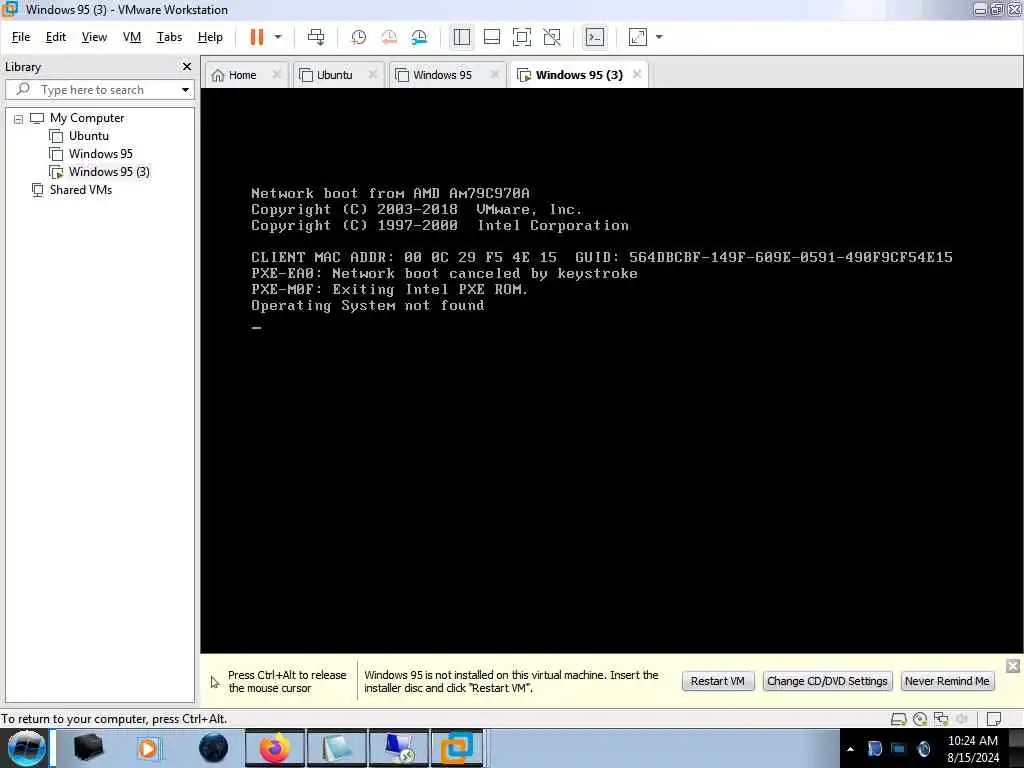Click the Suspend (pause) VM button
The image size is (1024, 768).
tap(257, 37)
